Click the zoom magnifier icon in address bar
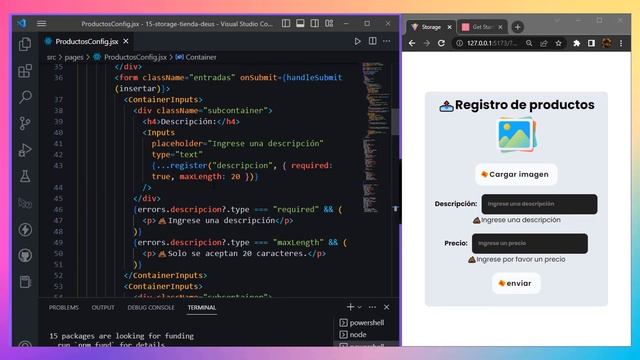The height and width of the screenshot is (360, 640). (529, 43)
